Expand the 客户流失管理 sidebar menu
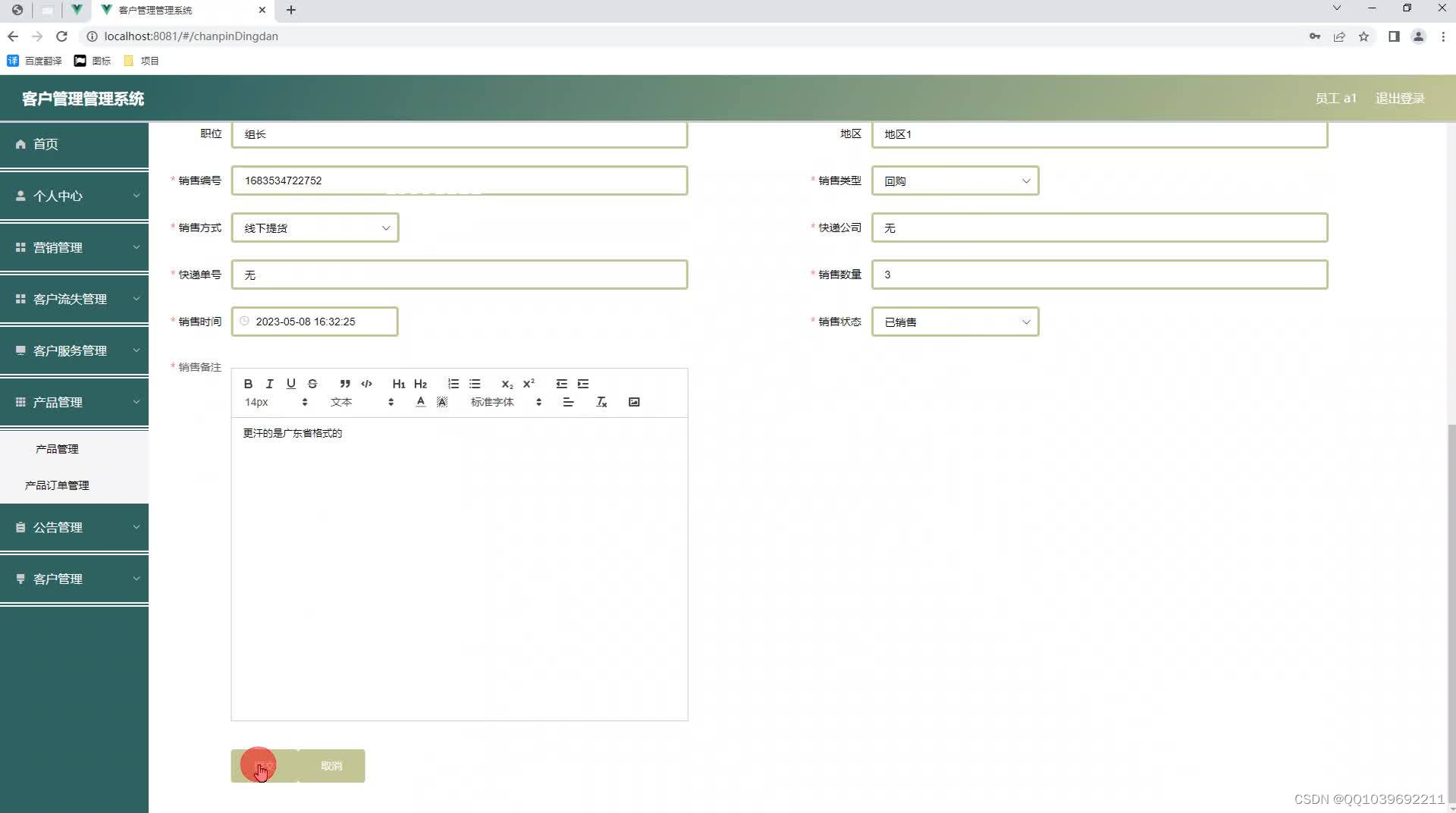 click(74, 299)
